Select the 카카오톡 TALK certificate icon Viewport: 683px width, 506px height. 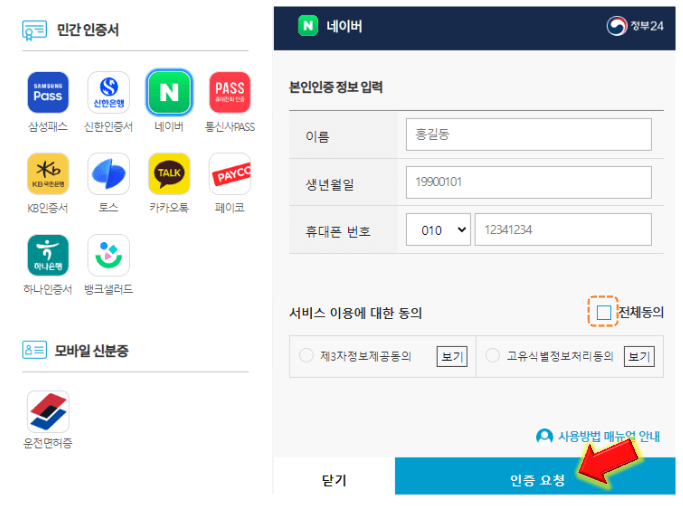[x=169, y=174]
